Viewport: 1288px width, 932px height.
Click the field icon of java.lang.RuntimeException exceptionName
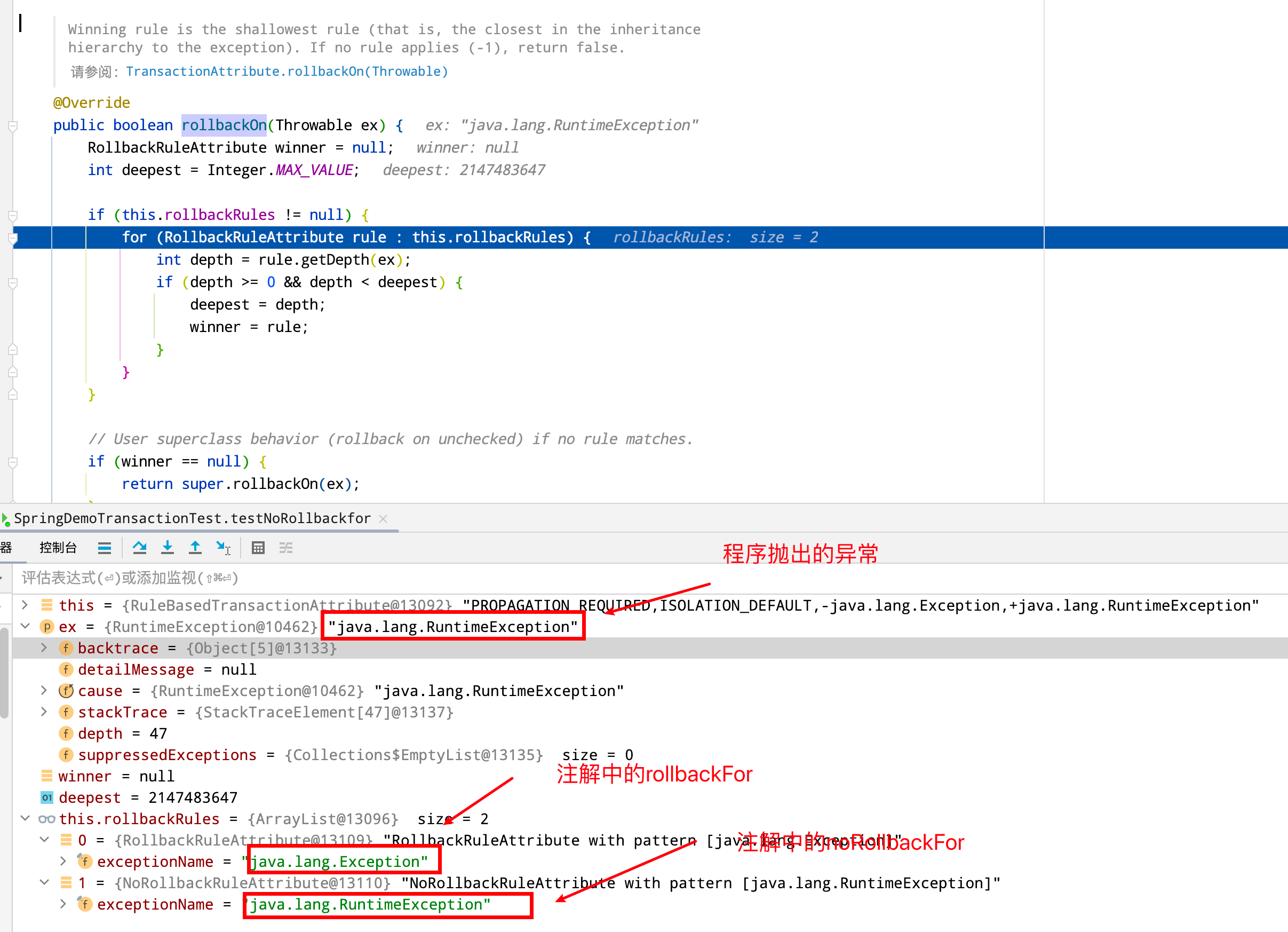(x=85, y=904)
